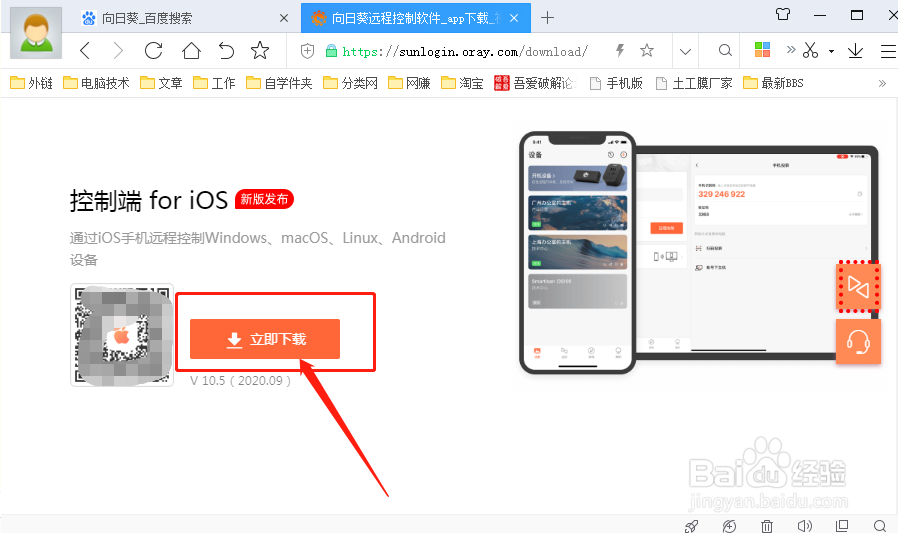Open the browser main menu
This screenshot has width=898, height=533.
[x=888, y=52]
